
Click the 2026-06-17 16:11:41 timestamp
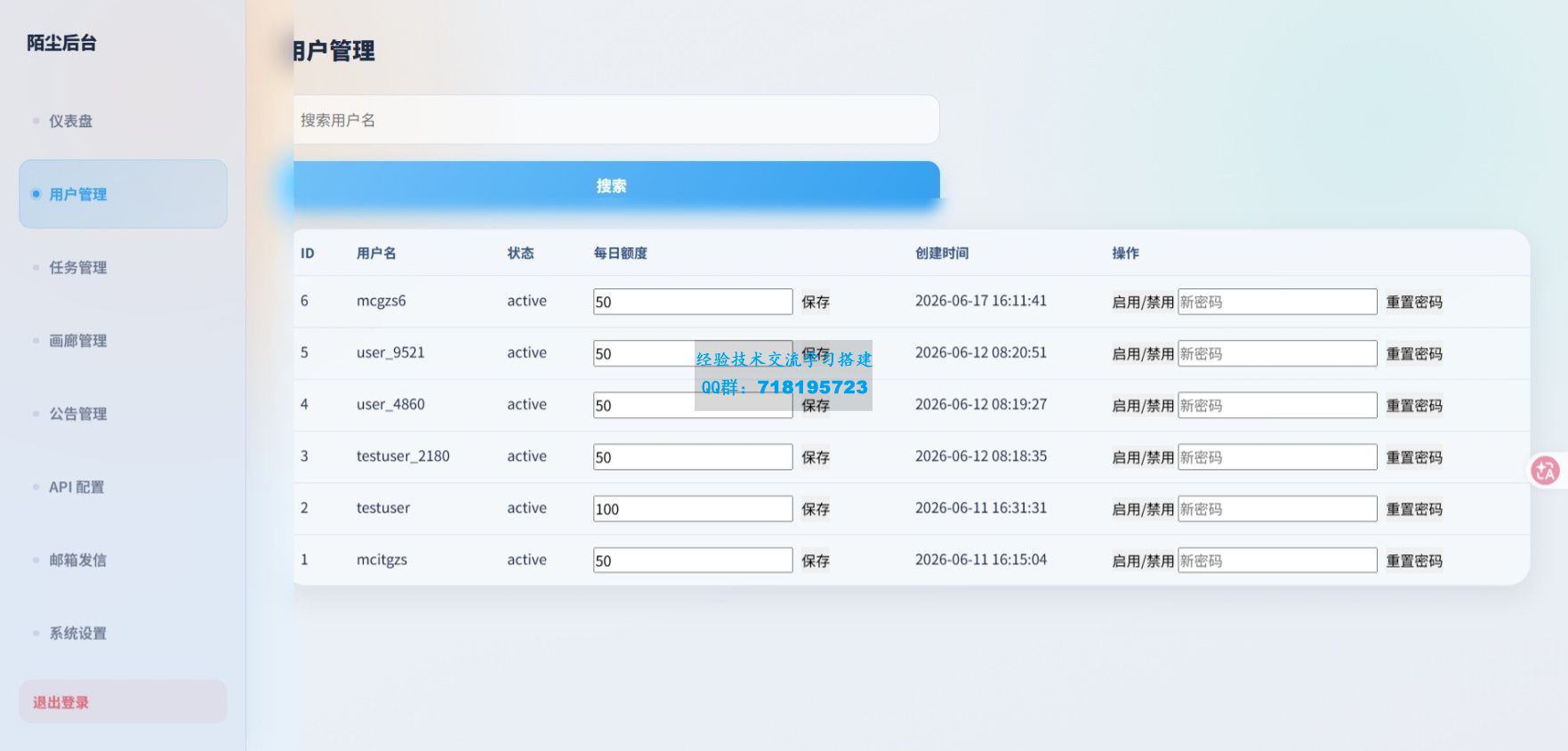[981, 301]
